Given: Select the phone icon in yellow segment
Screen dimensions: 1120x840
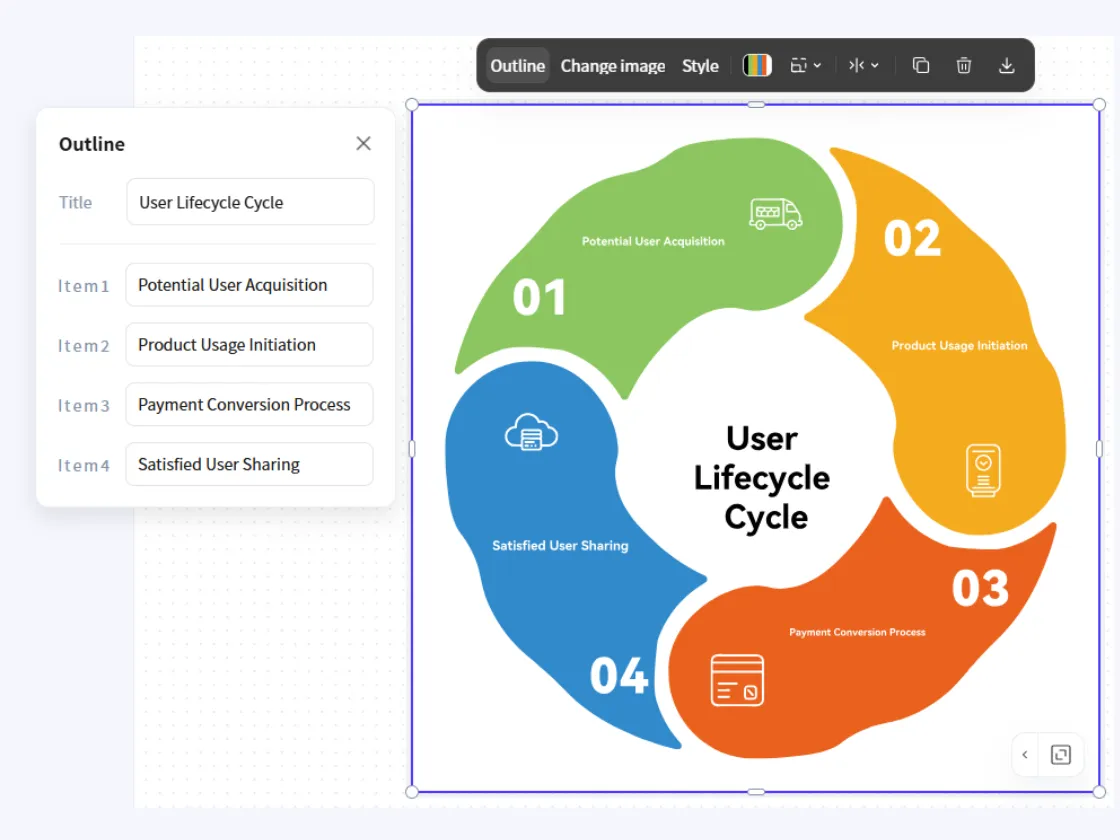Looking at the screenshot, I should coord(983,469).
